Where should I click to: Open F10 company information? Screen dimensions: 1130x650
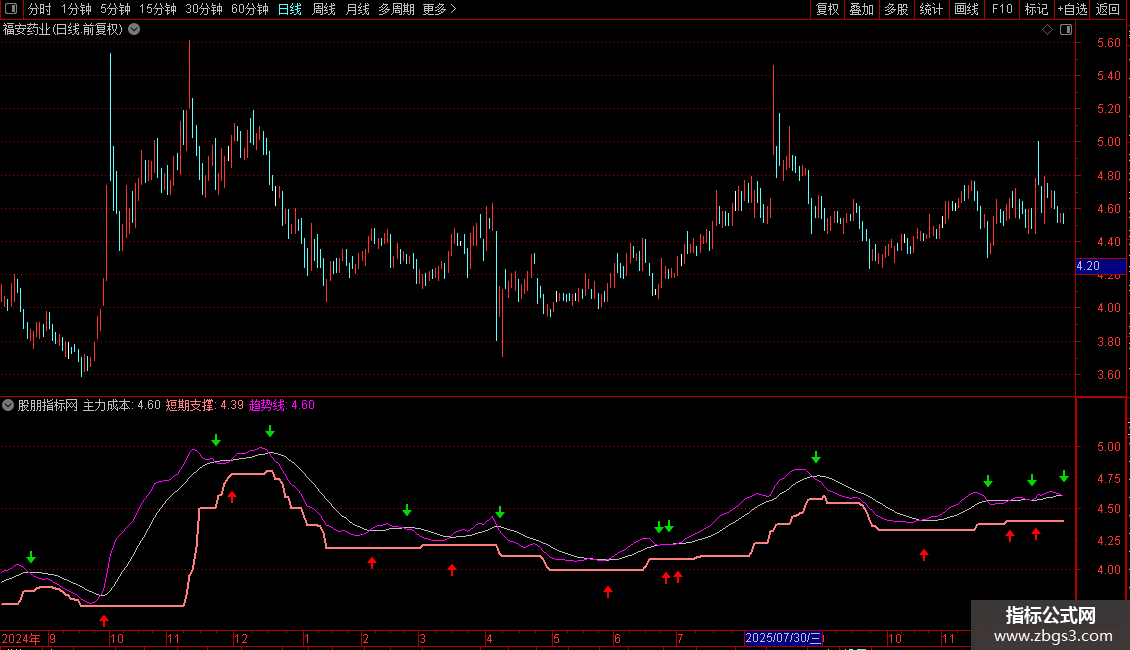coord(1002,9)
